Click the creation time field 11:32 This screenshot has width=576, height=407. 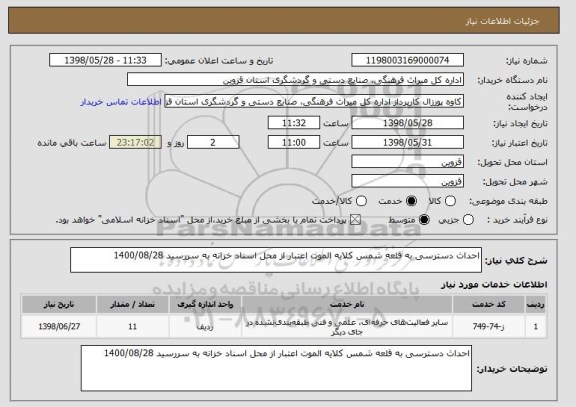click(294, 123)
